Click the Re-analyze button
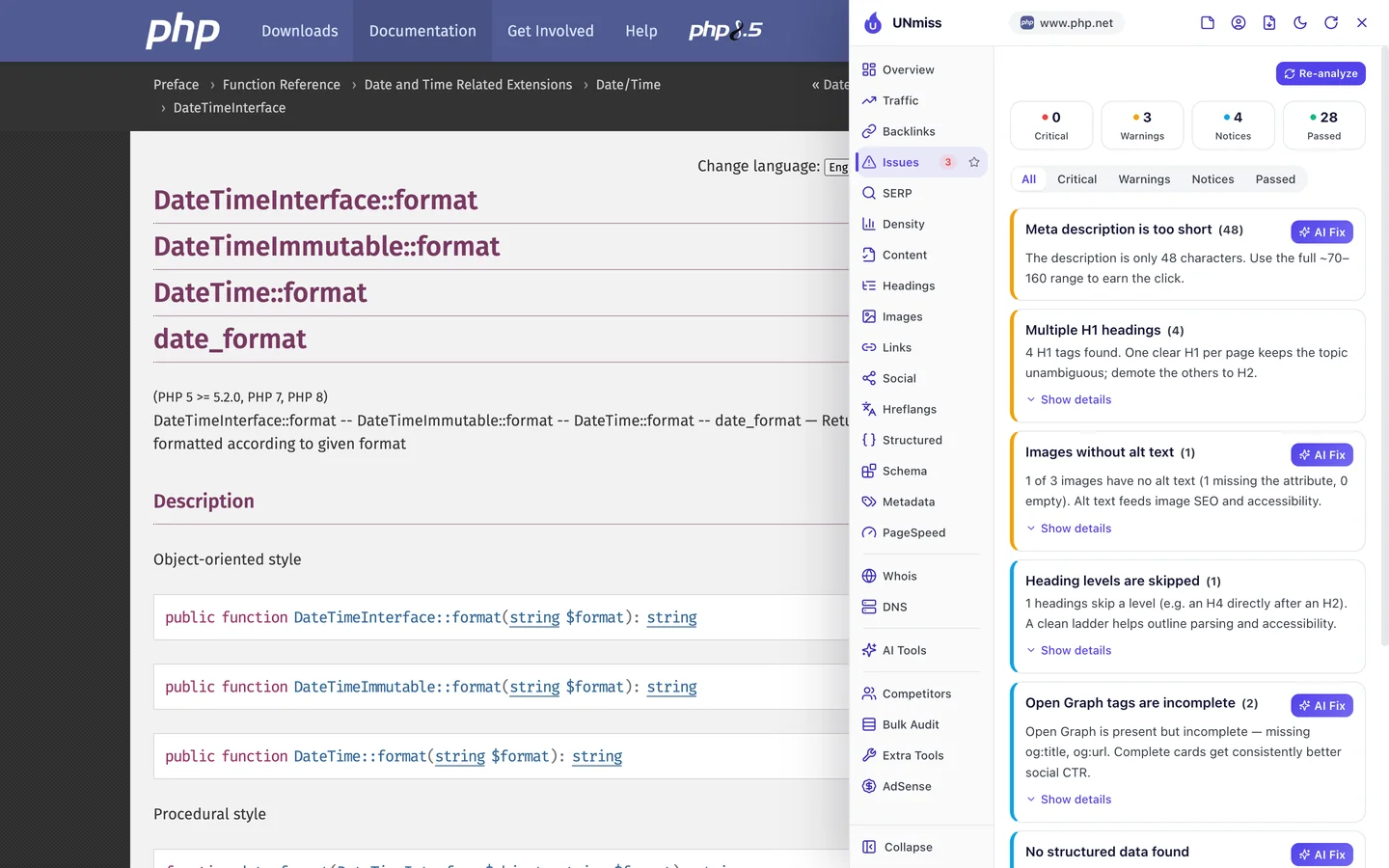 coord(1321,73)
